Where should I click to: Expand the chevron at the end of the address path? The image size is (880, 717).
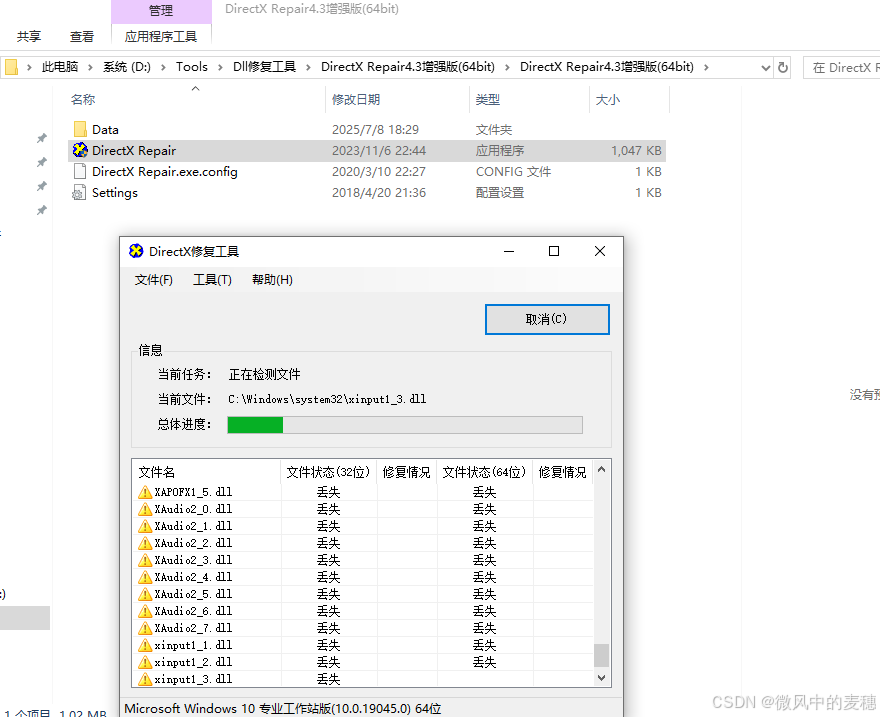click(706, 67)
